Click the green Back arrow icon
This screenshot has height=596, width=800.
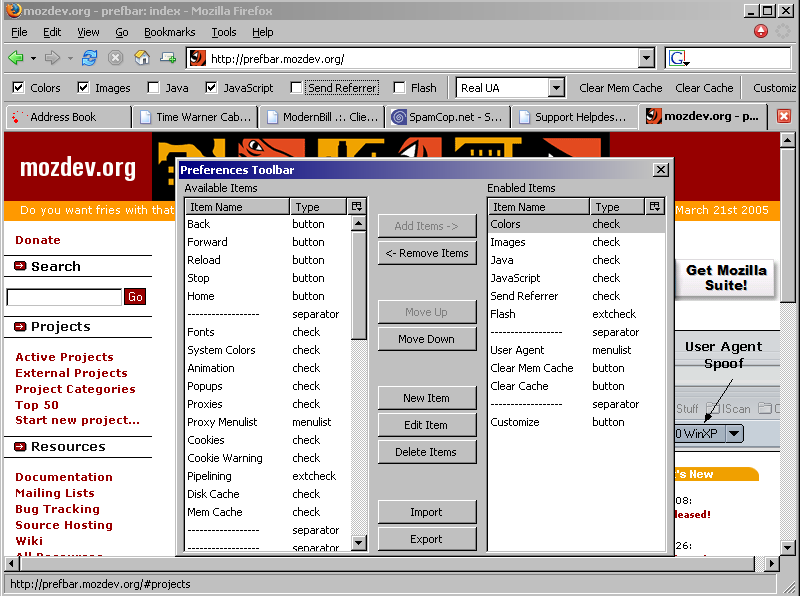16,58
